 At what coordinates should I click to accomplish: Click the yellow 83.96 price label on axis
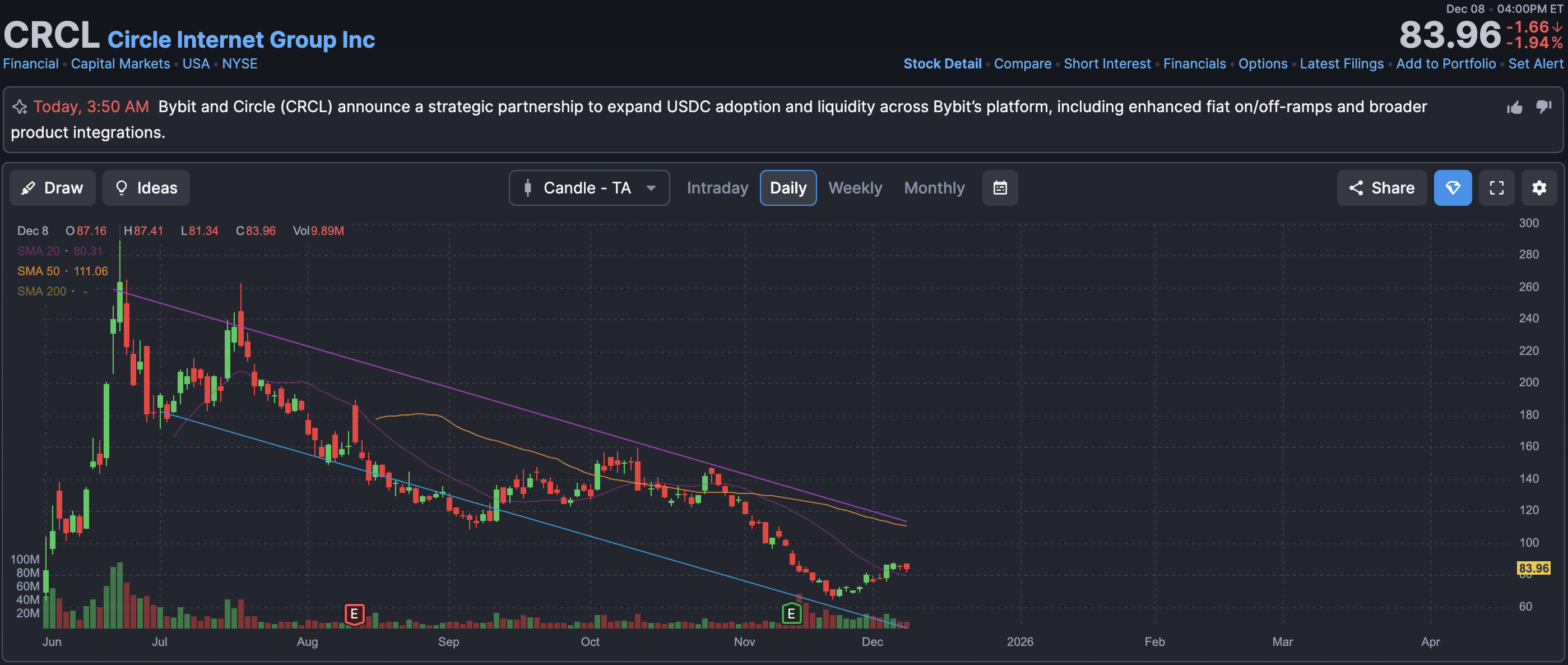(1533, 568)
